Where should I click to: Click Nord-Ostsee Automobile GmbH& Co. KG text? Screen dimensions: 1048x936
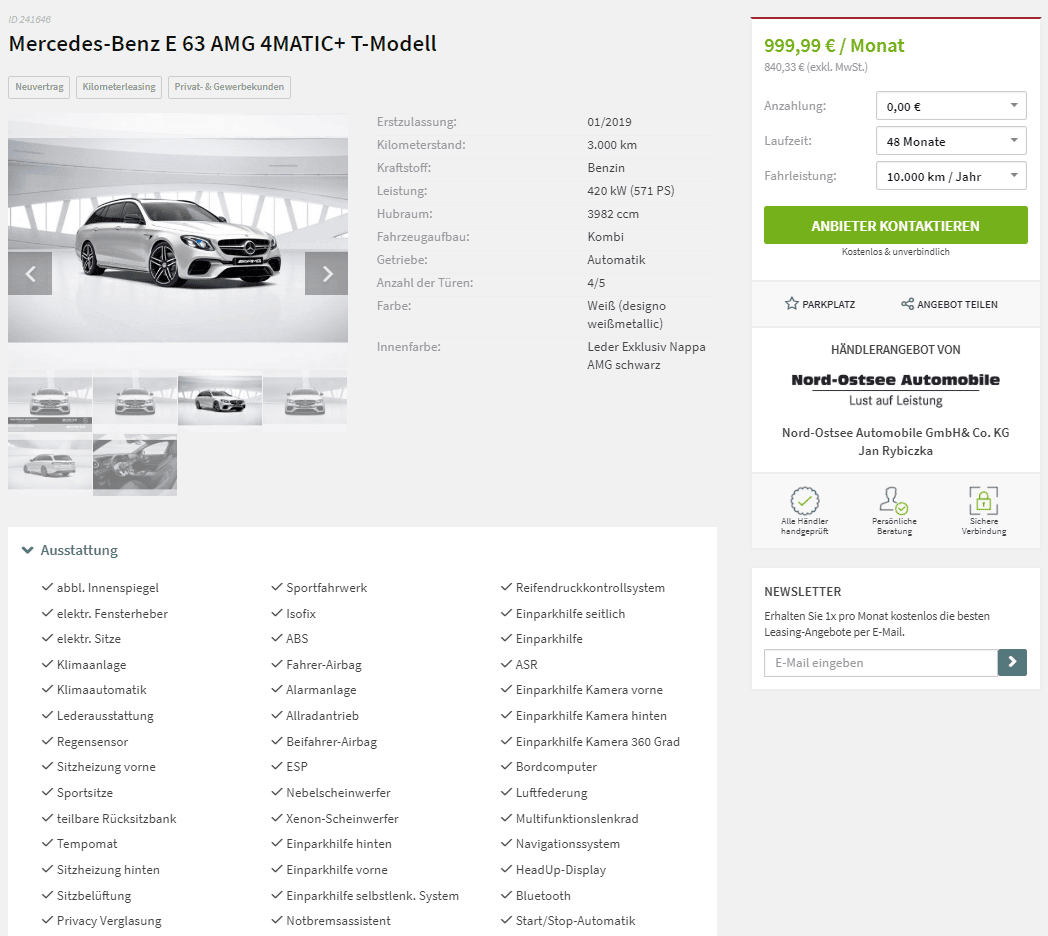tap(895, 433)
